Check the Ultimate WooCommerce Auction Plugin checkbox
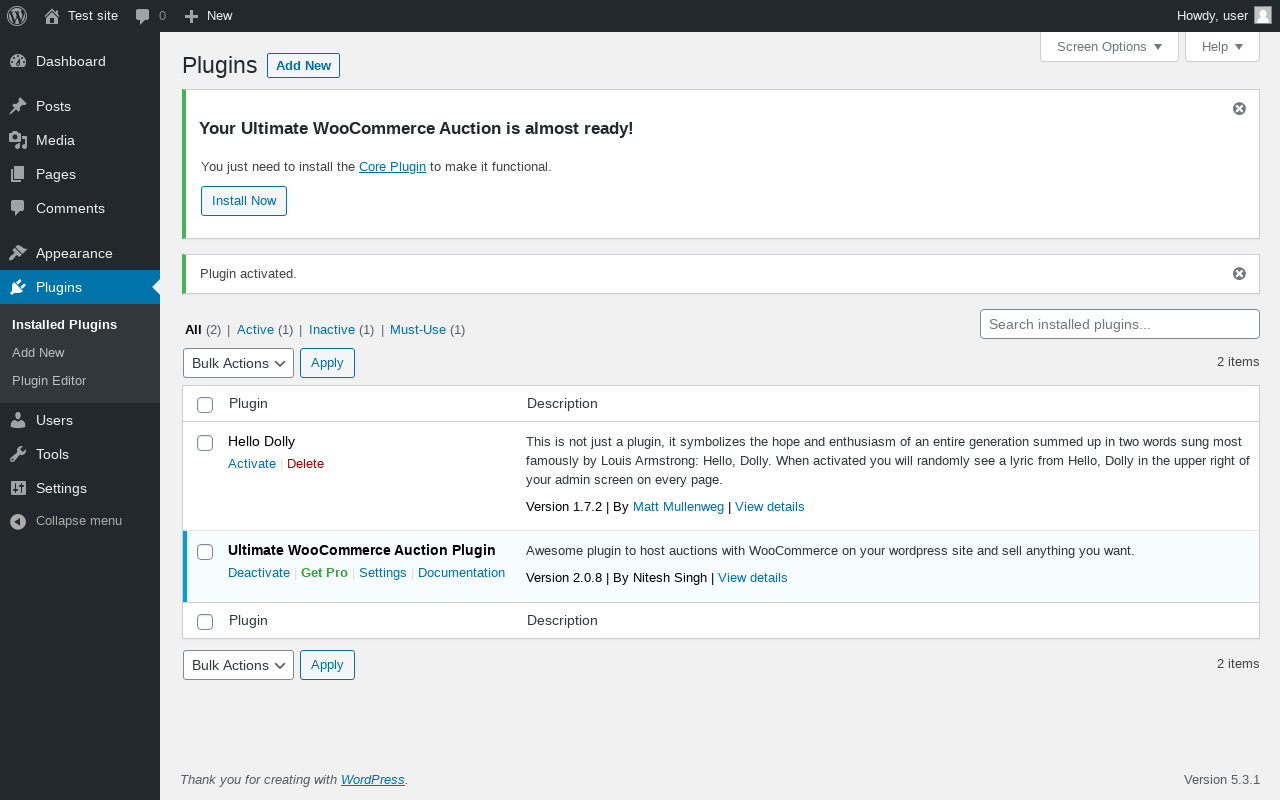The image size is (1280, 800). (205, 551)
